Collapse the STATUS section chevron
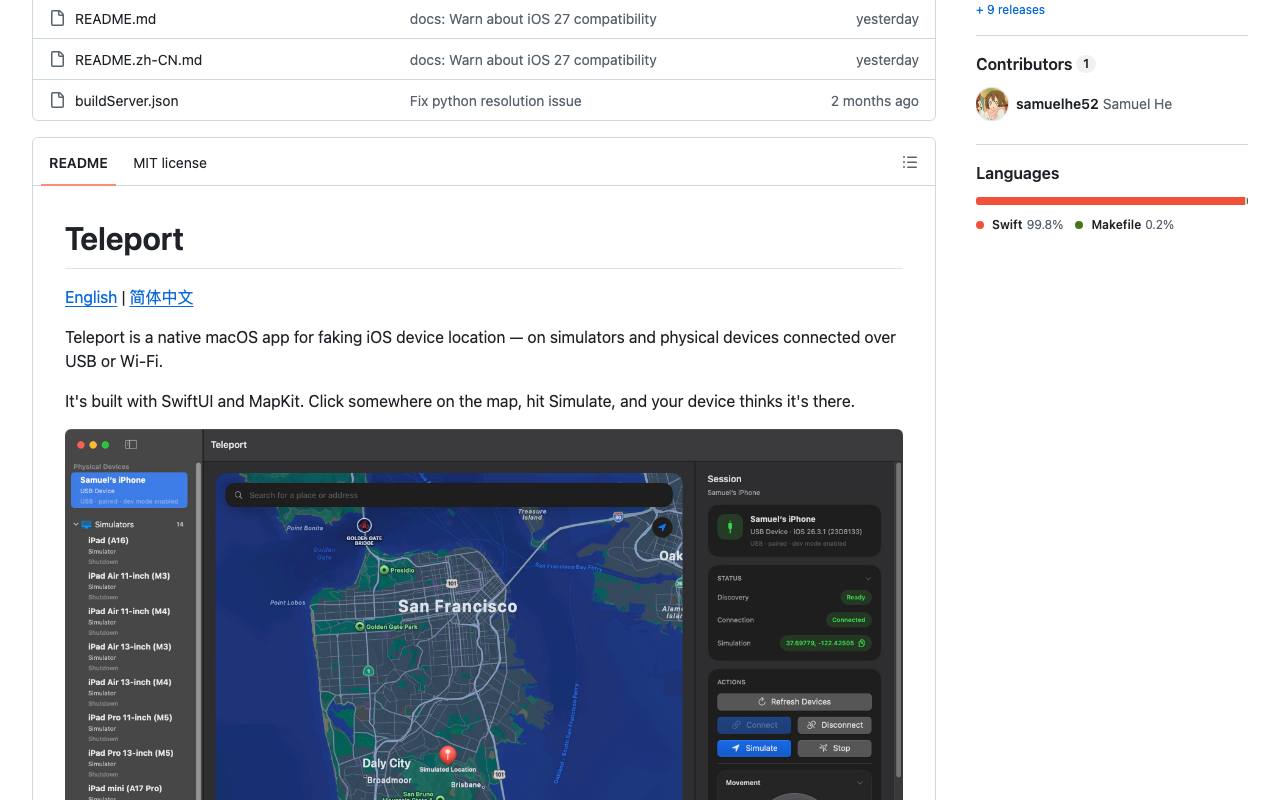Screen dimensions: 1280x800 [868, 578]
